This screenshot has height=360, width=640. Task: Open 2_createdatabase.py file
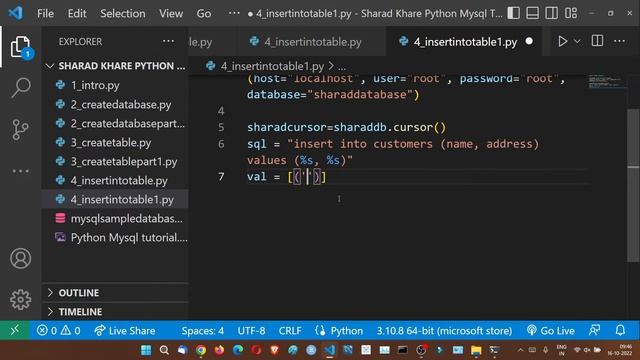coord(115,104)
